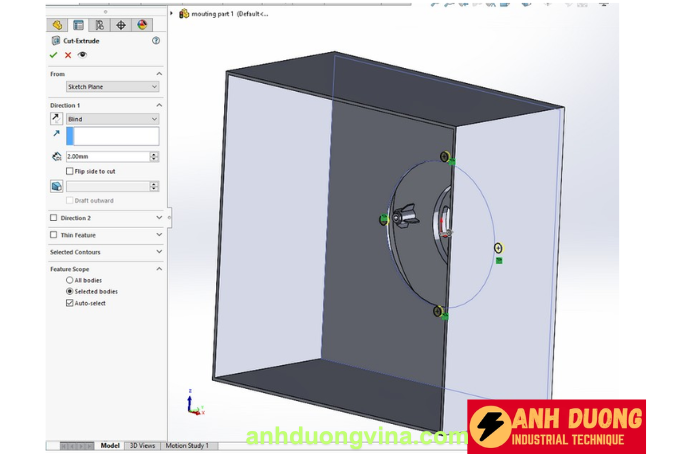Open Cut-Extrude help question mark
The width and height of the screenshot is (680, 454).
coord(156,41)
